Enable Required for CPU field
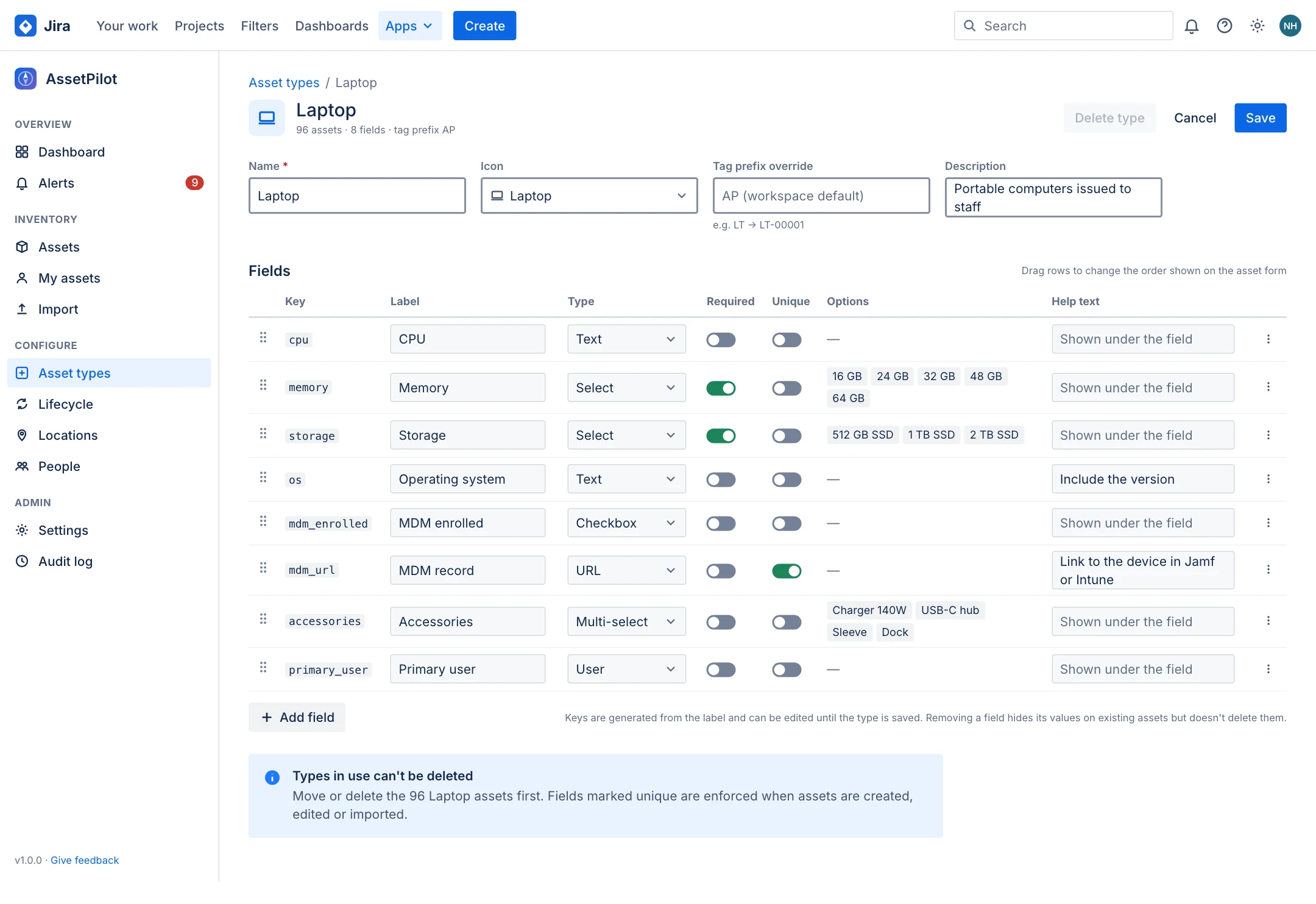This screenshot has height=904, width=1316. (721, 340)
